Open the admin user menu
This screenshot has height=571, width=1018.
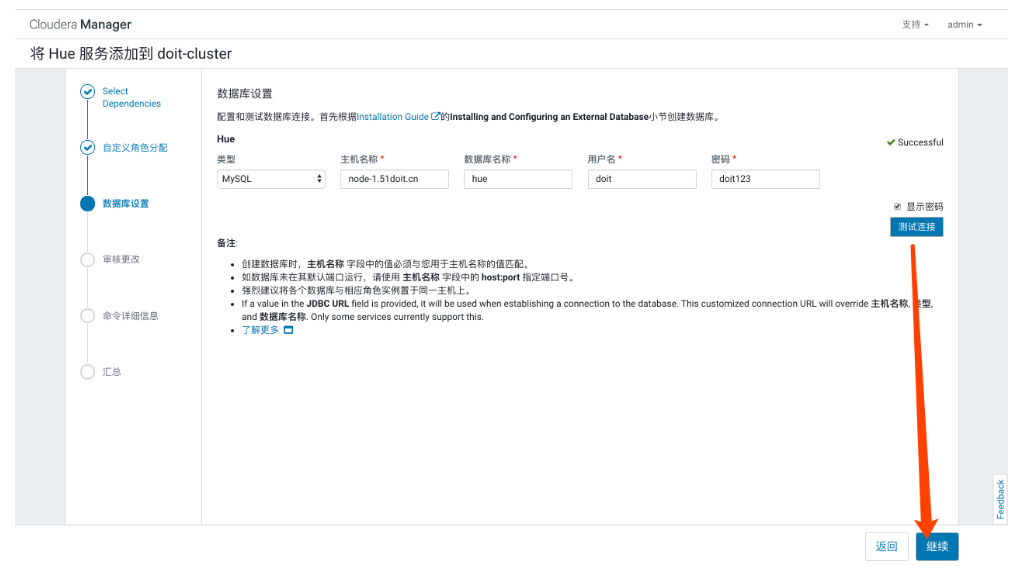click(964, 25)
